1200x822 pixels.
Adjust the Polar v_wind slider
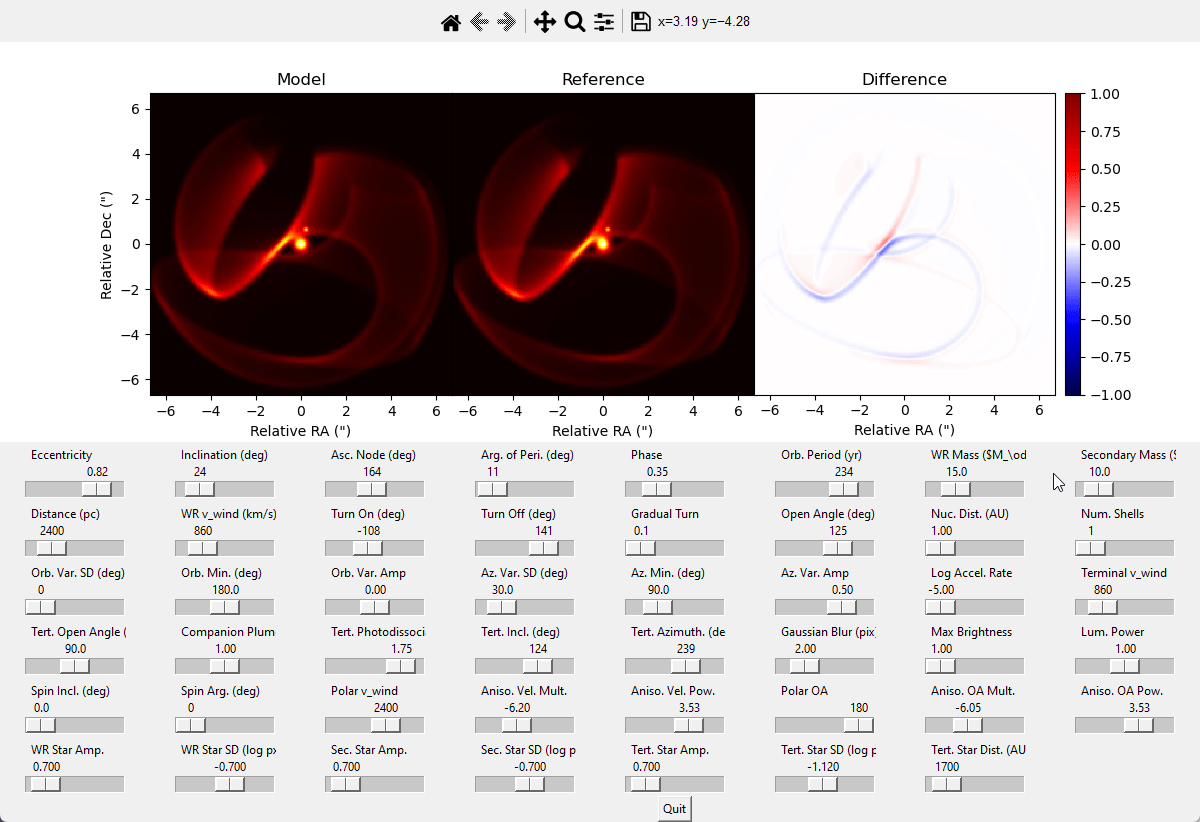tap(374, 725)
